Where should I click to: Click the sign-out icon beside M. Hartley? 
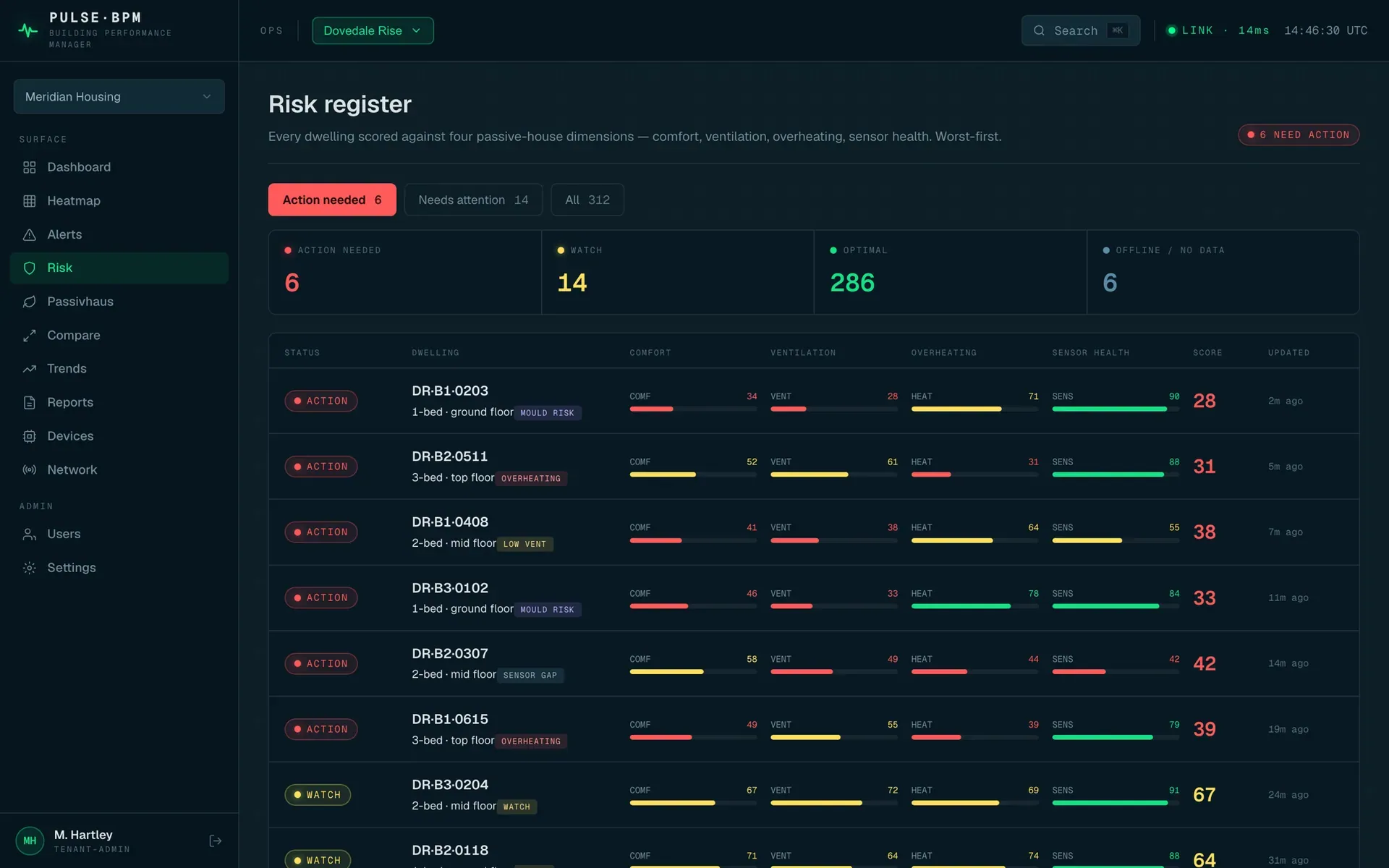pos(215,841)
